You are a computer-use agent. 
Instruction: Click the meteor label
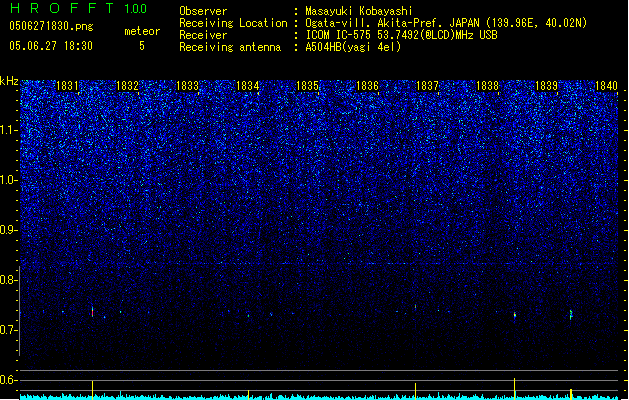point(142,31)
